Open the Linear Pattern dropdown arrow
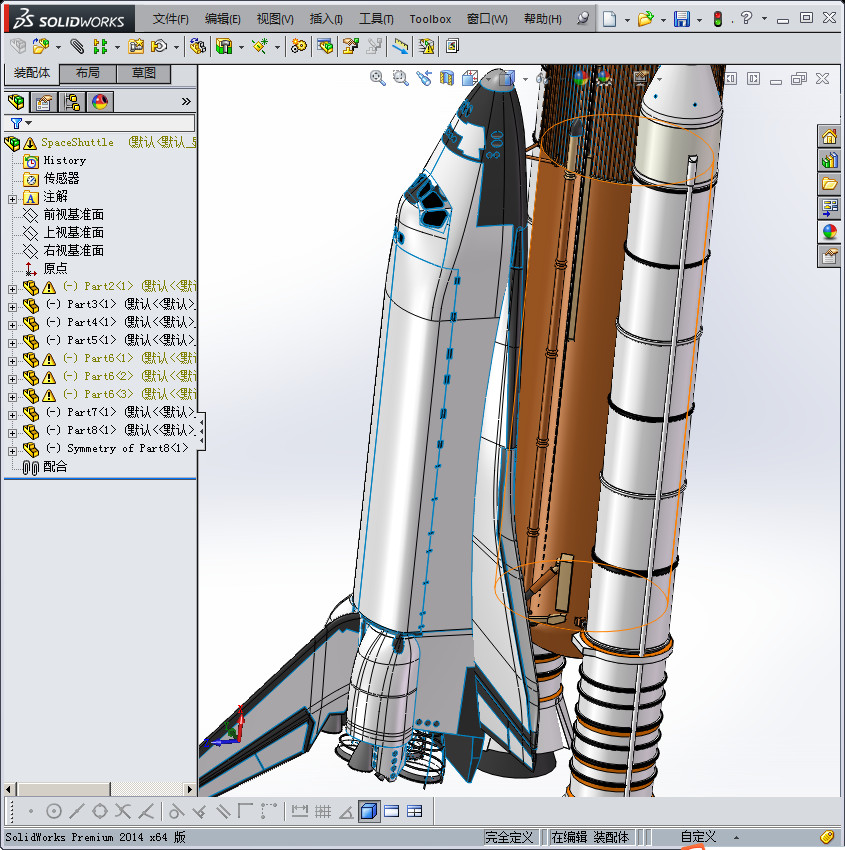This screenshot has height=850, width=845. point(117,48)
